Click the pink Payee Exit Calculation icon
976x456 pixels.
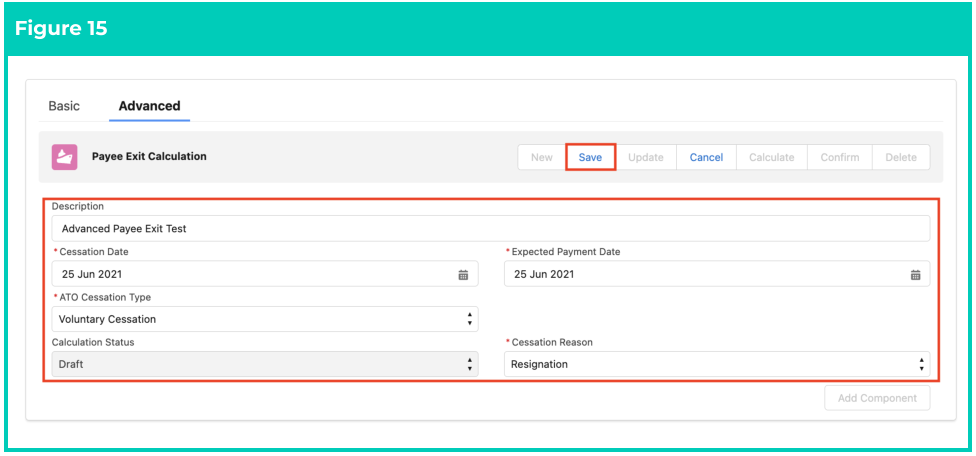coord(64,157)
